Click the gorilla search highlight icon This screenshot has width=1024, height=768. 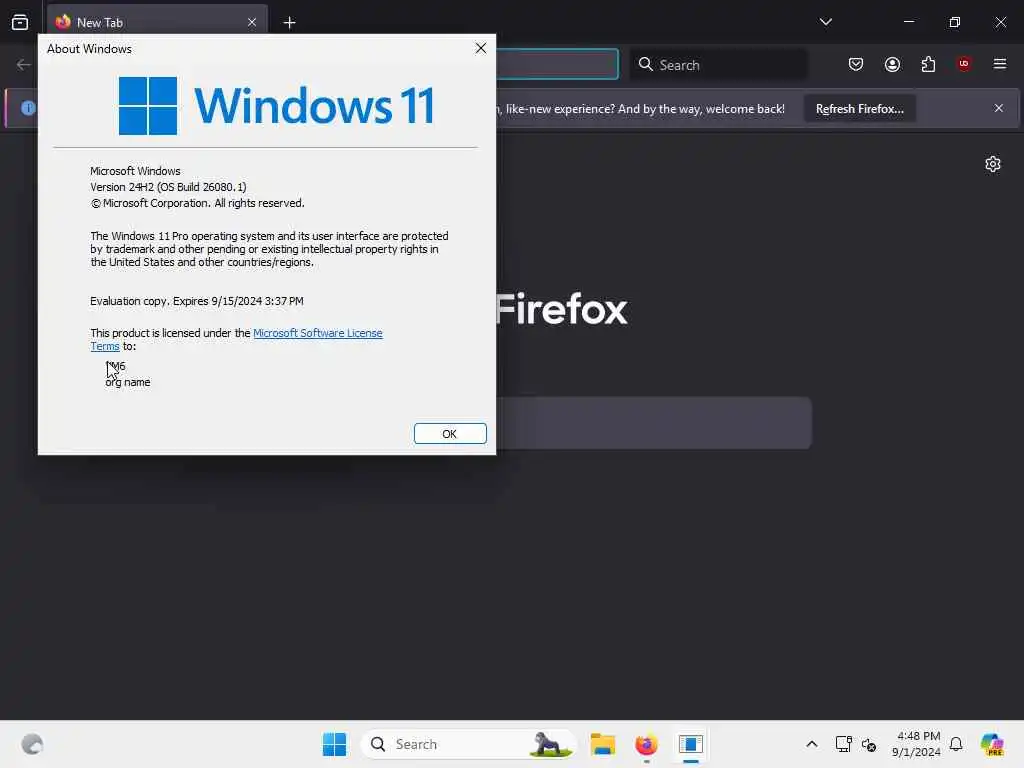pos(550,744)
